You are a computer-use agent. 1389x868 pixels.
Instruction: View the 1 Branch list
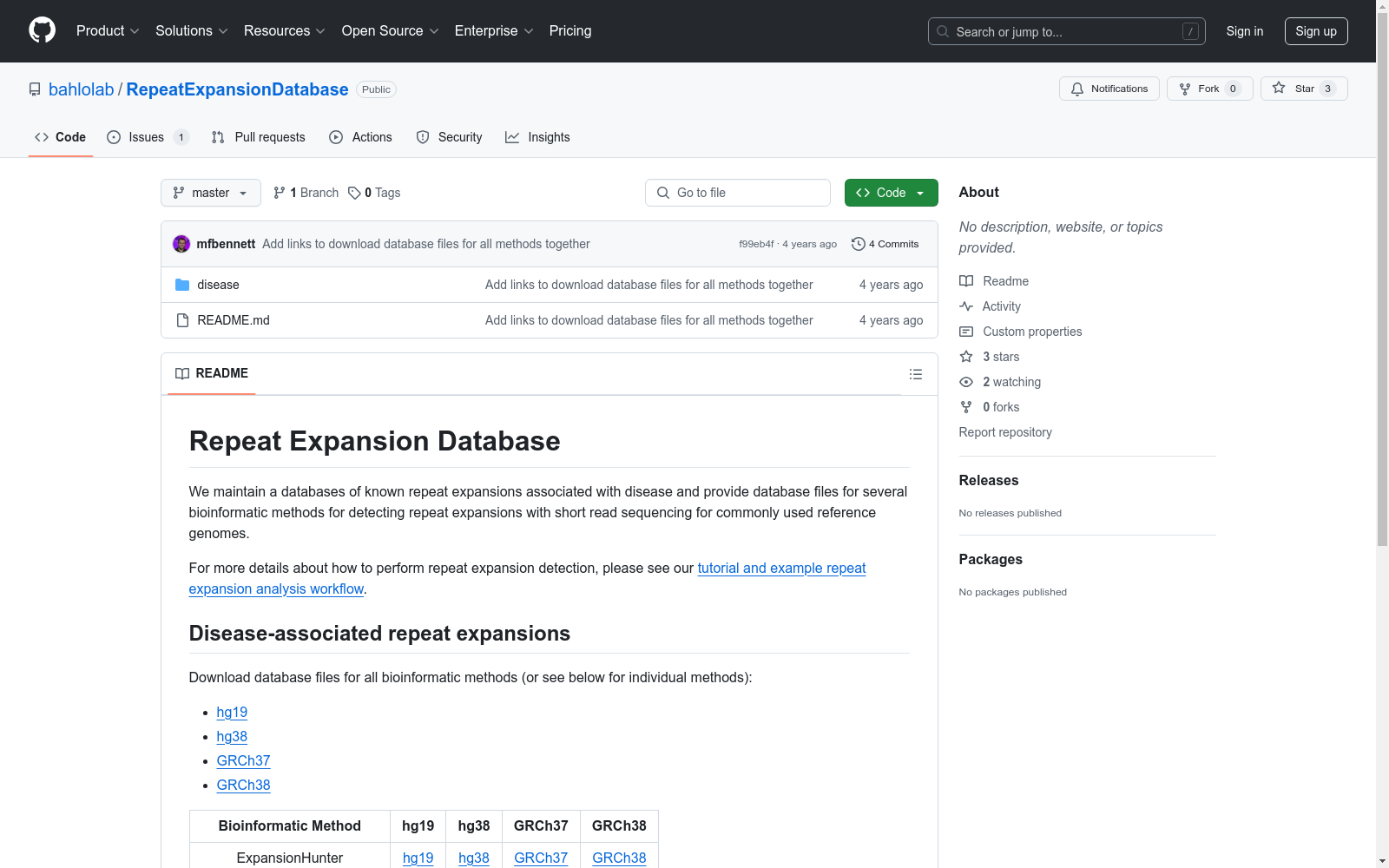coord(306,193)
